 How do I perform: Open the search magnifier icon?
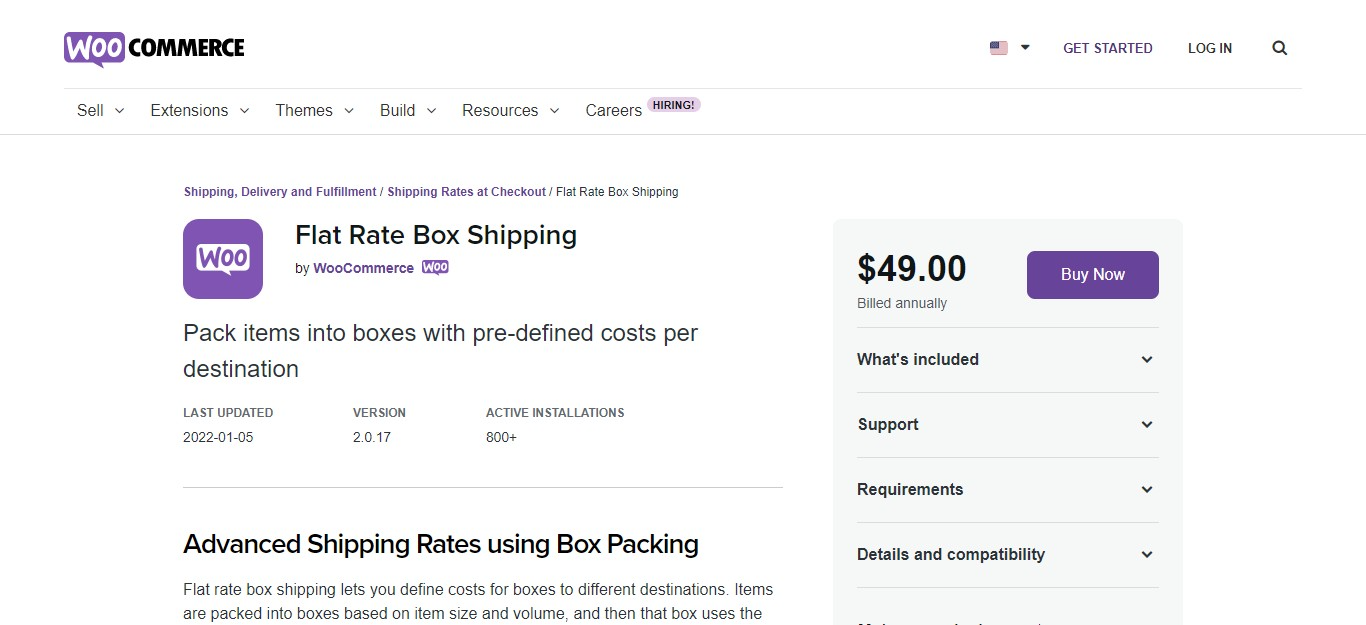(1280, 48)
